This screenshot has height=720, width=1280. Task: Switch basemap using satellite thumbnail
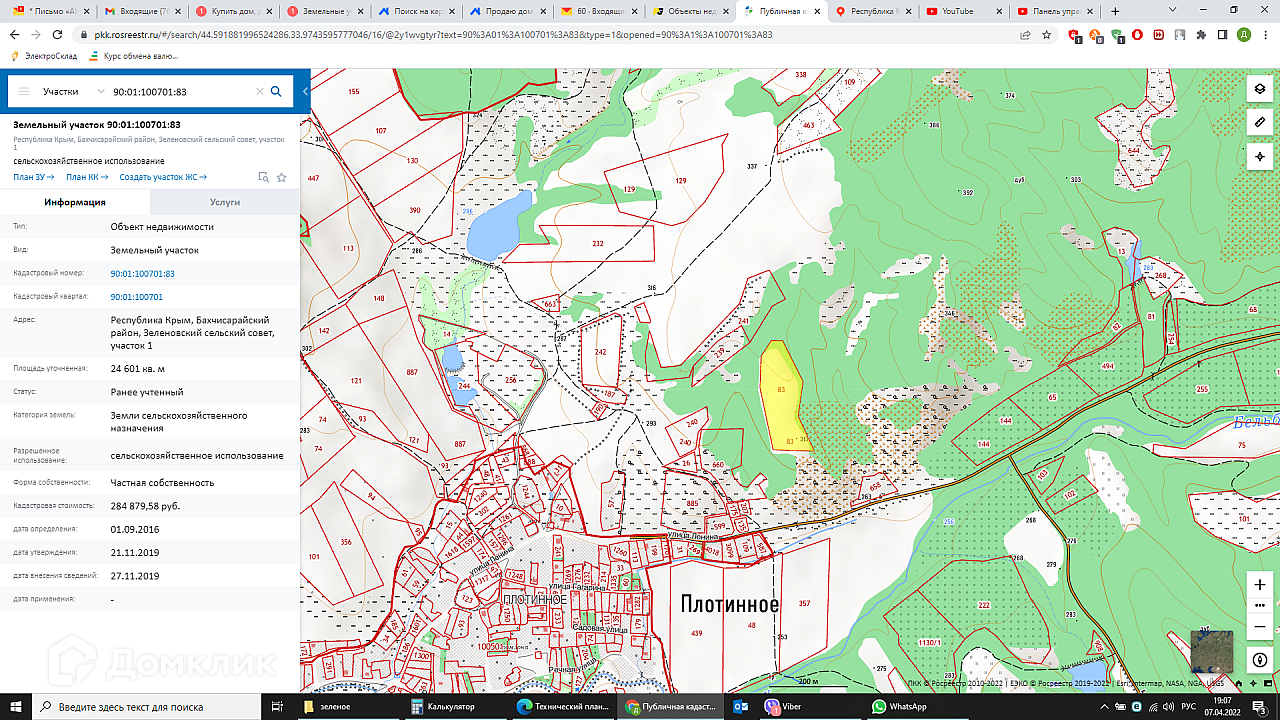(x=1211, y=651)
